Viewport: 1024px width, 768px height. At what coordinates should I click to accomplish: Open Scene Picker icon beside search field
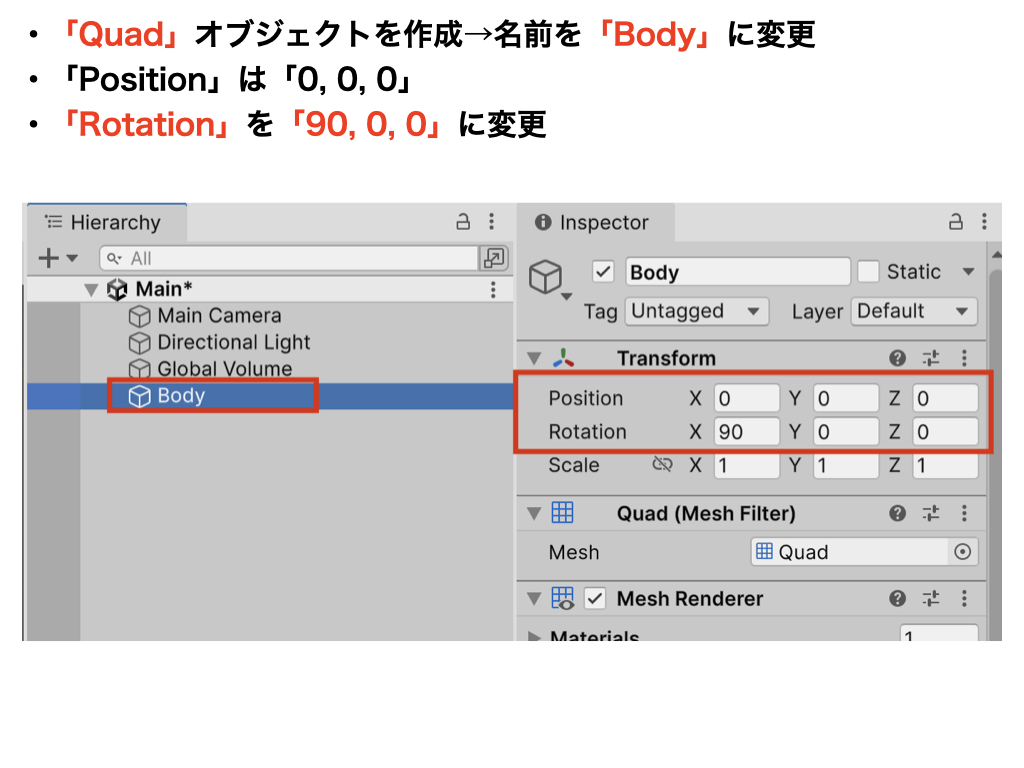click(494, 258)
